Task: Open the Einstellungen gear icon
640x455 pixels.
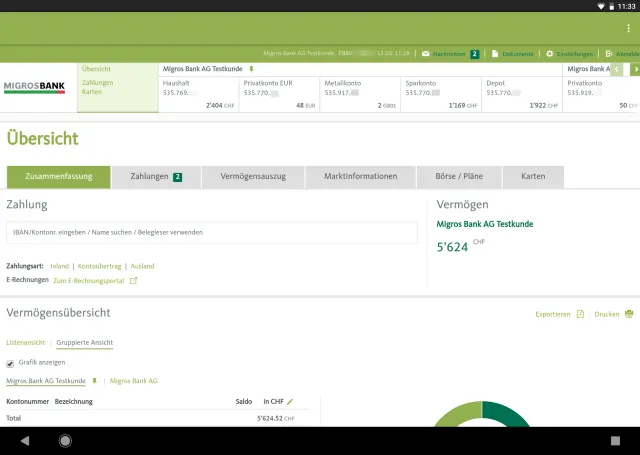Action: tap(549, 53)
